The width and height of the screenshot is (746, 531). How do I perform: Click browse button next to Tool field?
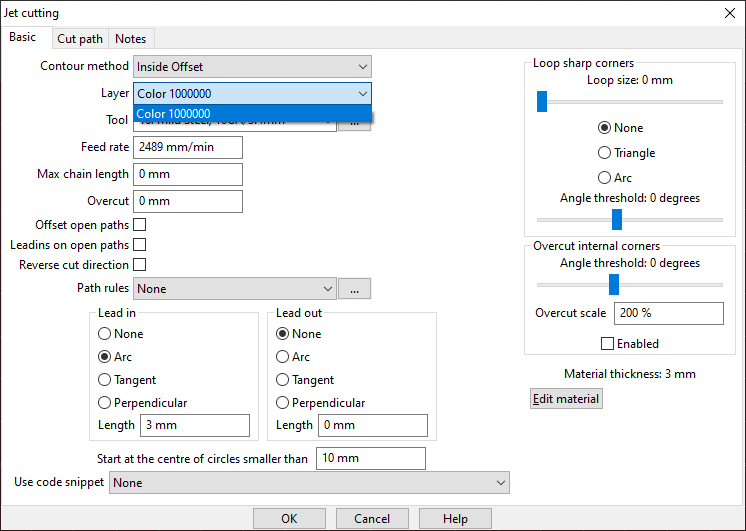click(x=354, y=122)
